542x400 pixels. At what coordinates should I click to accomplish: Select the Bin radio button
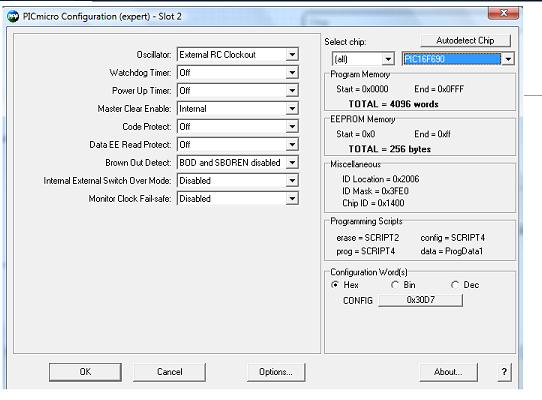pyautogui.click(x=394, y=285)
